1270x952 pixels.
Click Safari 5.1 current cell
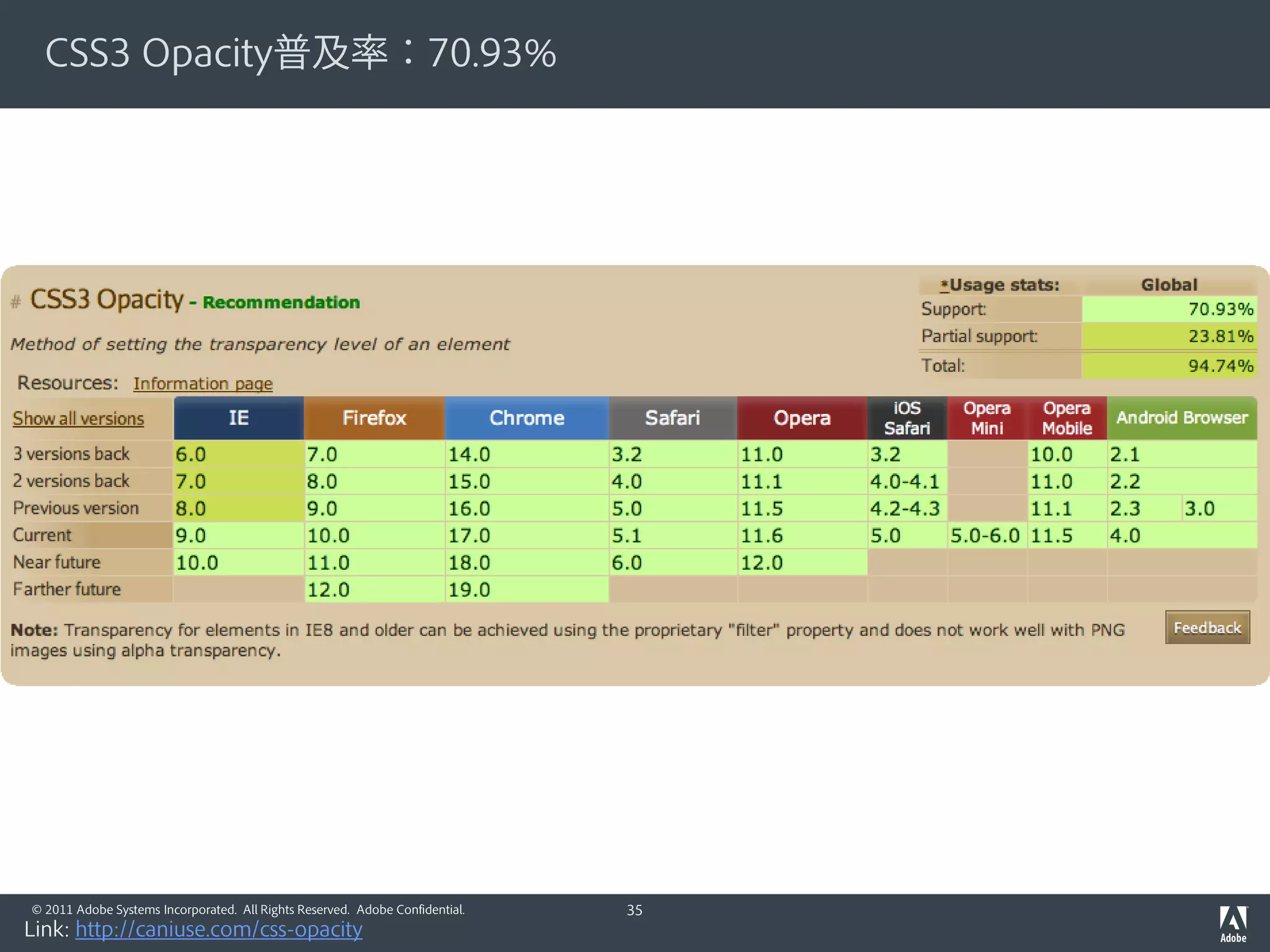pos(673,535)
